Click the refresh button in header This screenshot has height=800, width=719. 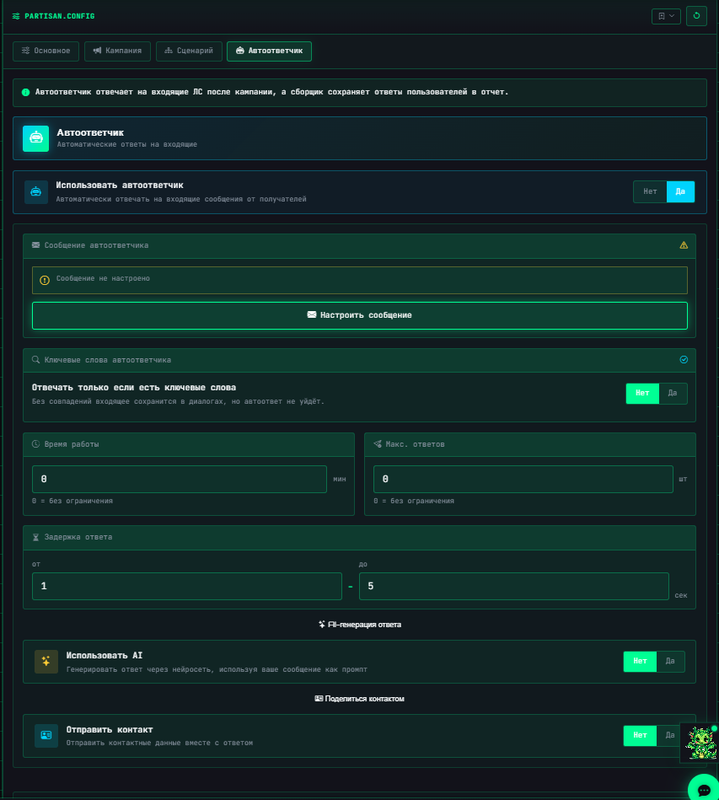pos(696,16)
